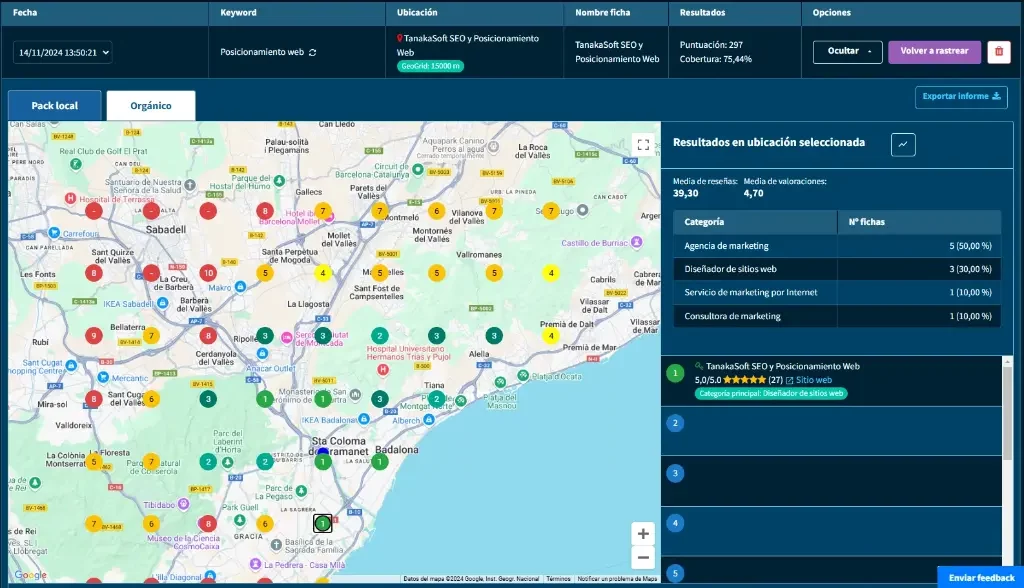
Task: Expand the Ocultar dropdown button
Action: pos(847,52)
